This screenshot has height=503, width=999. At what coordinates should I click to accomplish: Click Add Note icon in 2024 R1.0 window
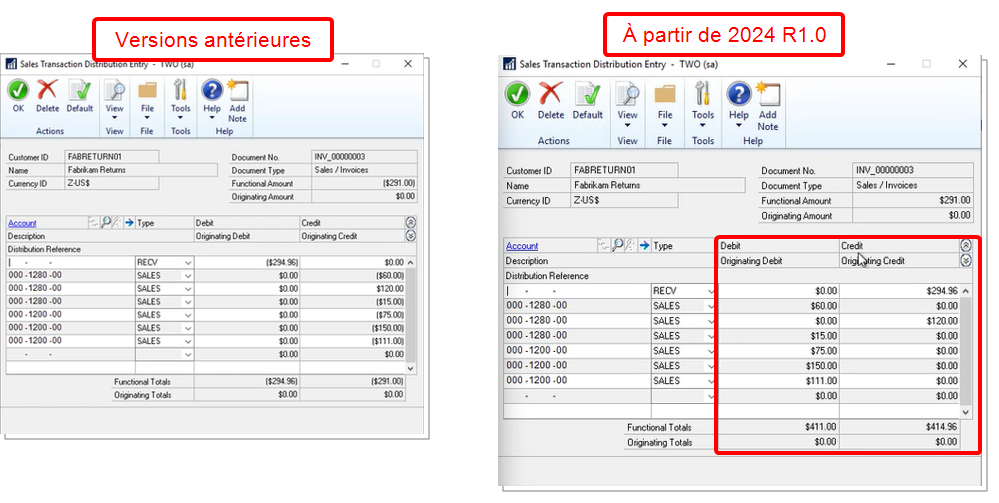click(768, 94)
